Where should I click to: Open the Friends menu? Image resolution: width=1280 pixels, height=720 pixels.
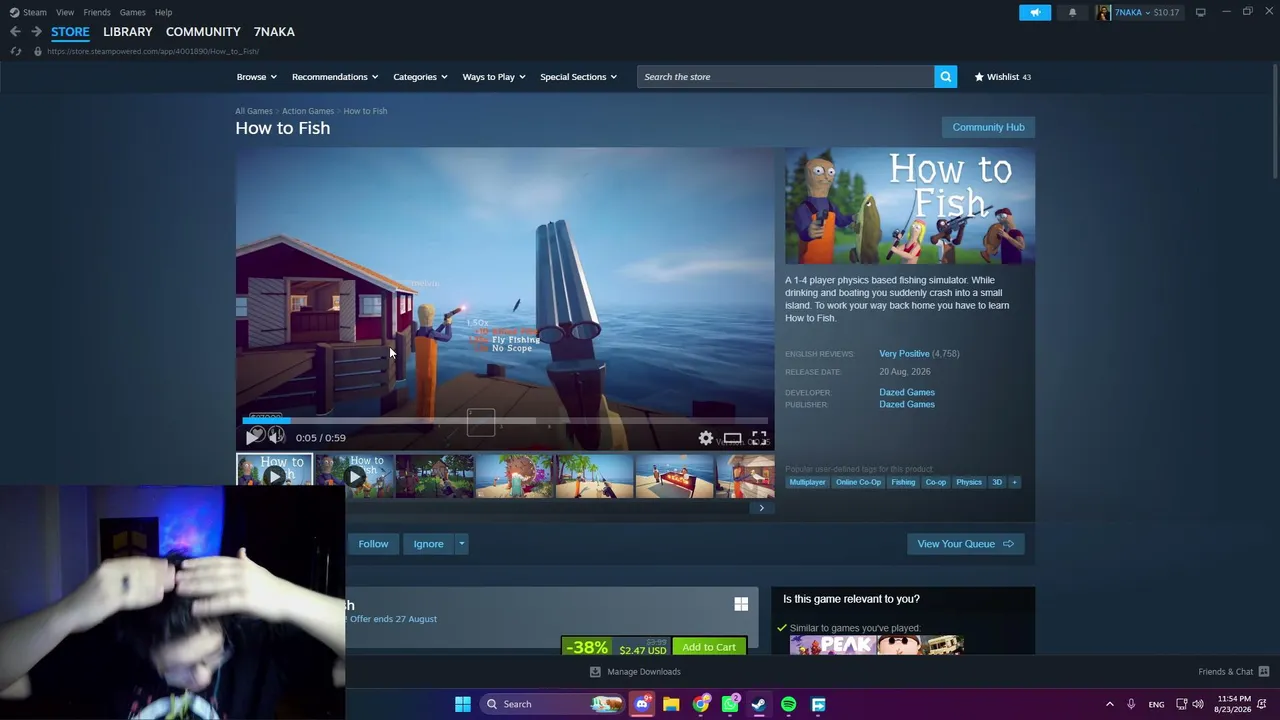coord(97,12)
